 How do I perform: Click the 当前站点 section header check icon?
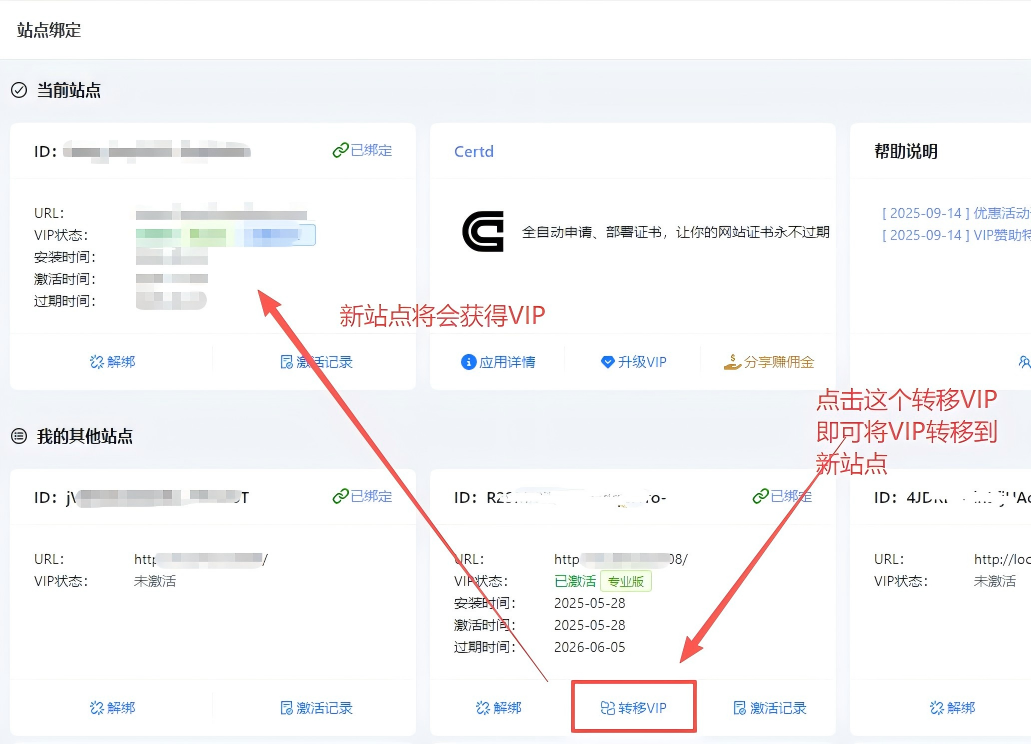[x=19, y=90]
